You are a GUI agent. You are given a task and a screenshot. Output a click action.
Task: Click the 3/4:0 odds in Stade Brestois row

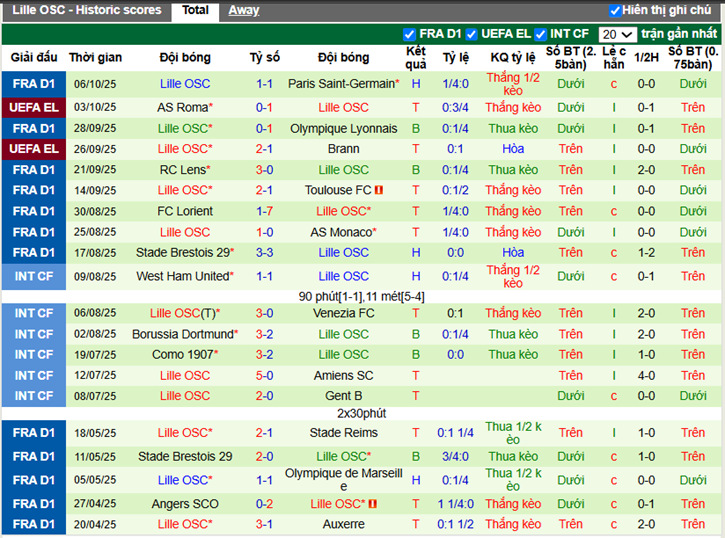pyautogui.click(x=455, y=457)
